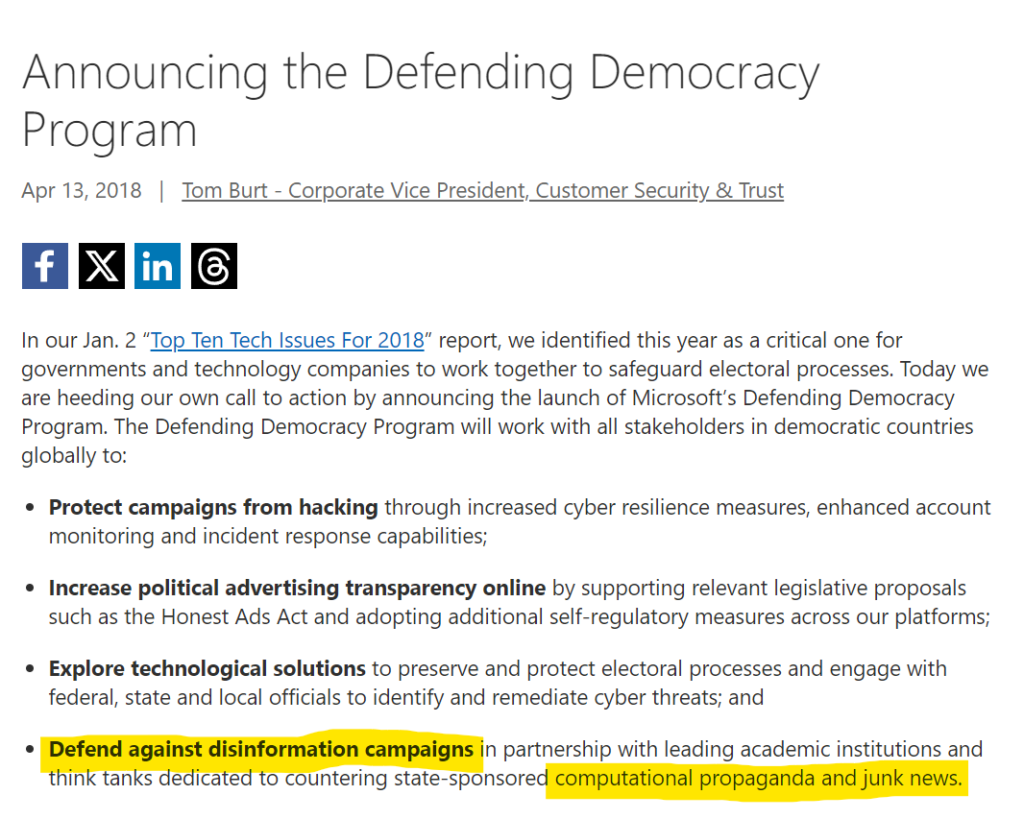Click the Apr 13, 2018 publication date
Viewport: 1024px width, 819px height.
(82, 190)
